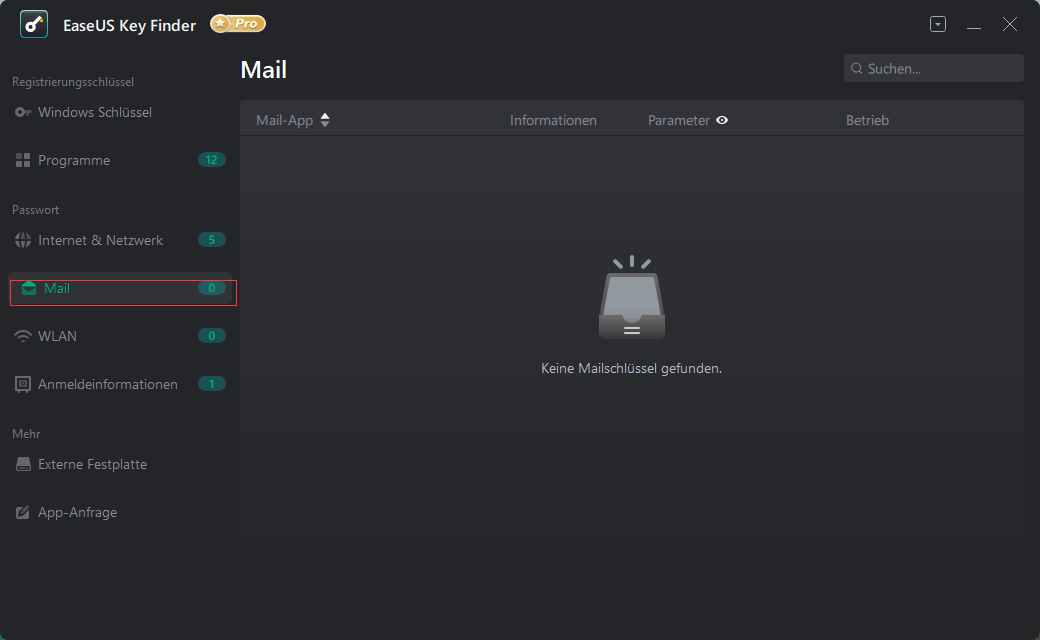Open the title bar dropdown menu icon
The image size is (1040, 640).
[x=938, y=25]
